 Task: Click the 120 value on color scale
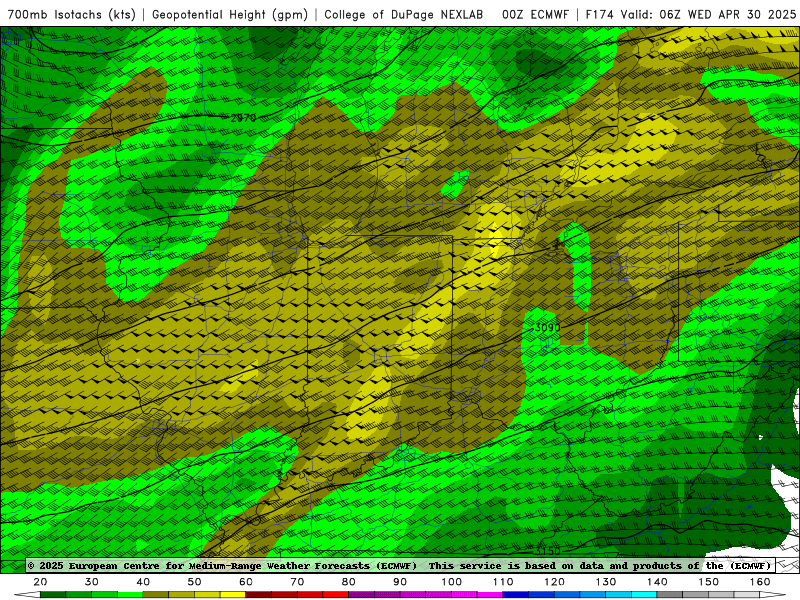(x=554, y=582)
